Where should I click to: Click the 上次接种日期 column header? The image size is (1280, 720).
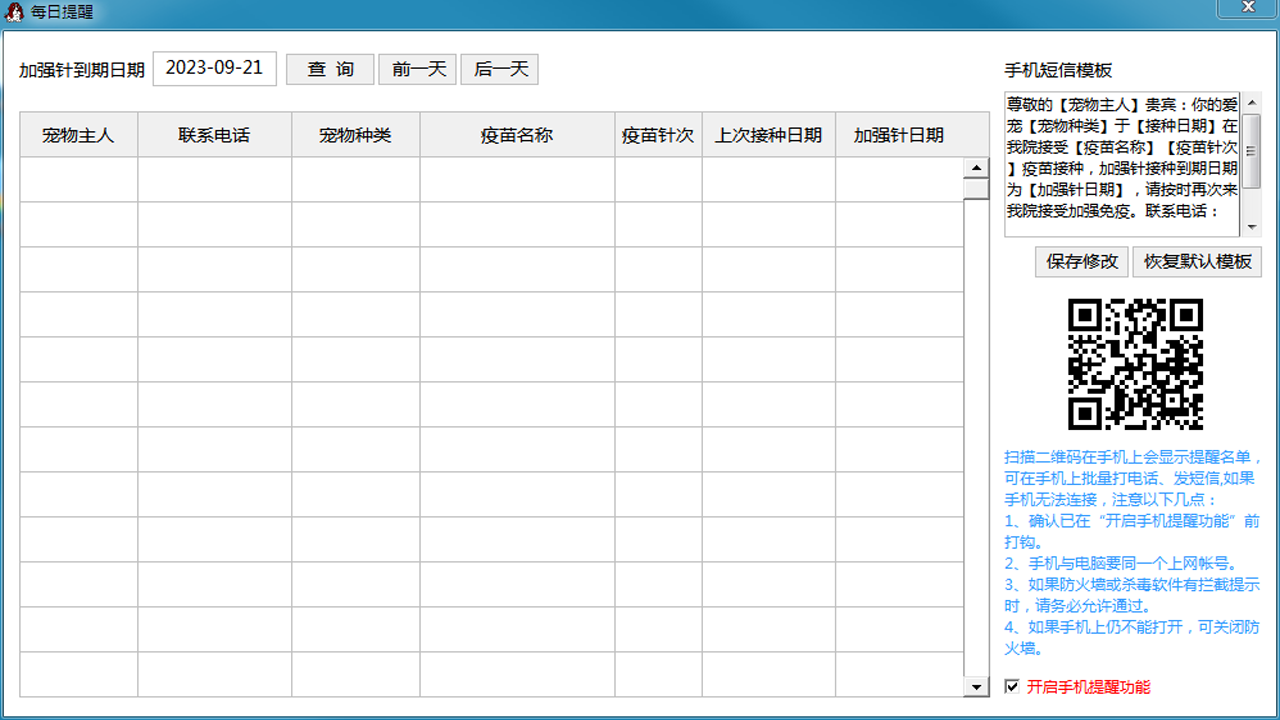click(x=768, y=134)
